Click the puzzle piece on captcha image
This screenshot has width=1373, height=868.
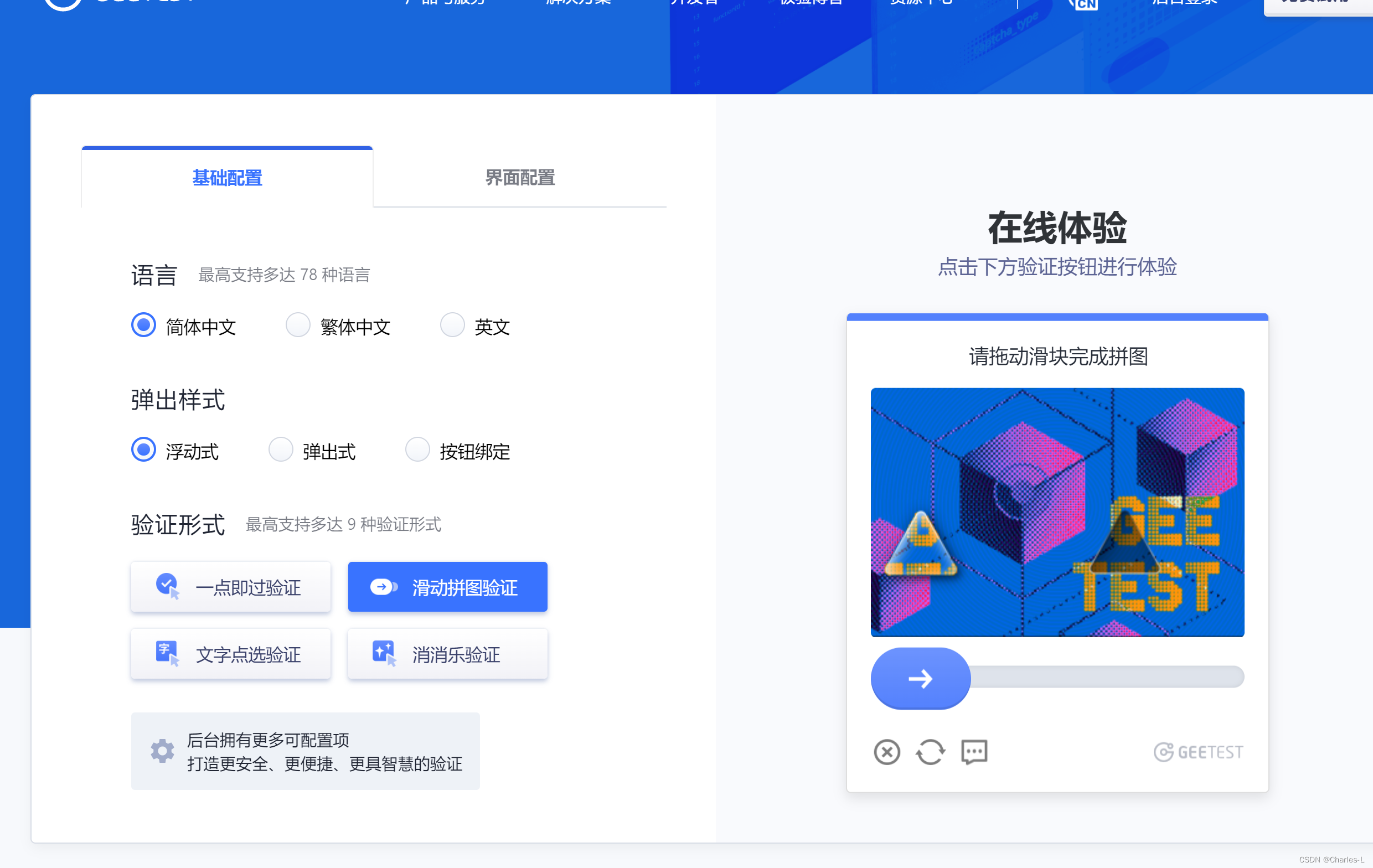920,544
